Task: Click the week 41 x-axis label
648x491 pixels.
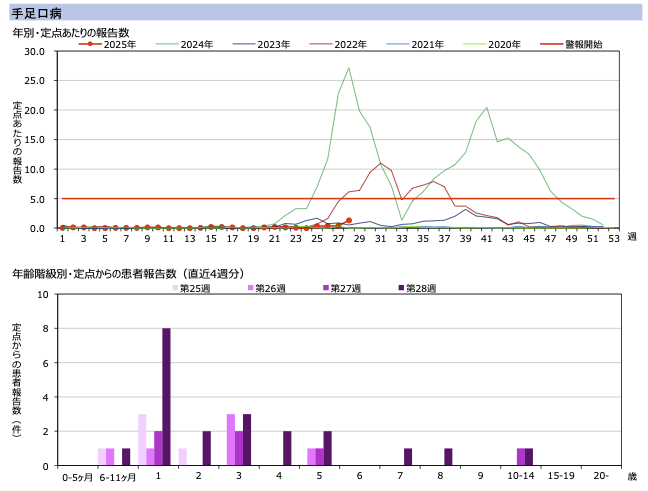Action: click(486, 238)
